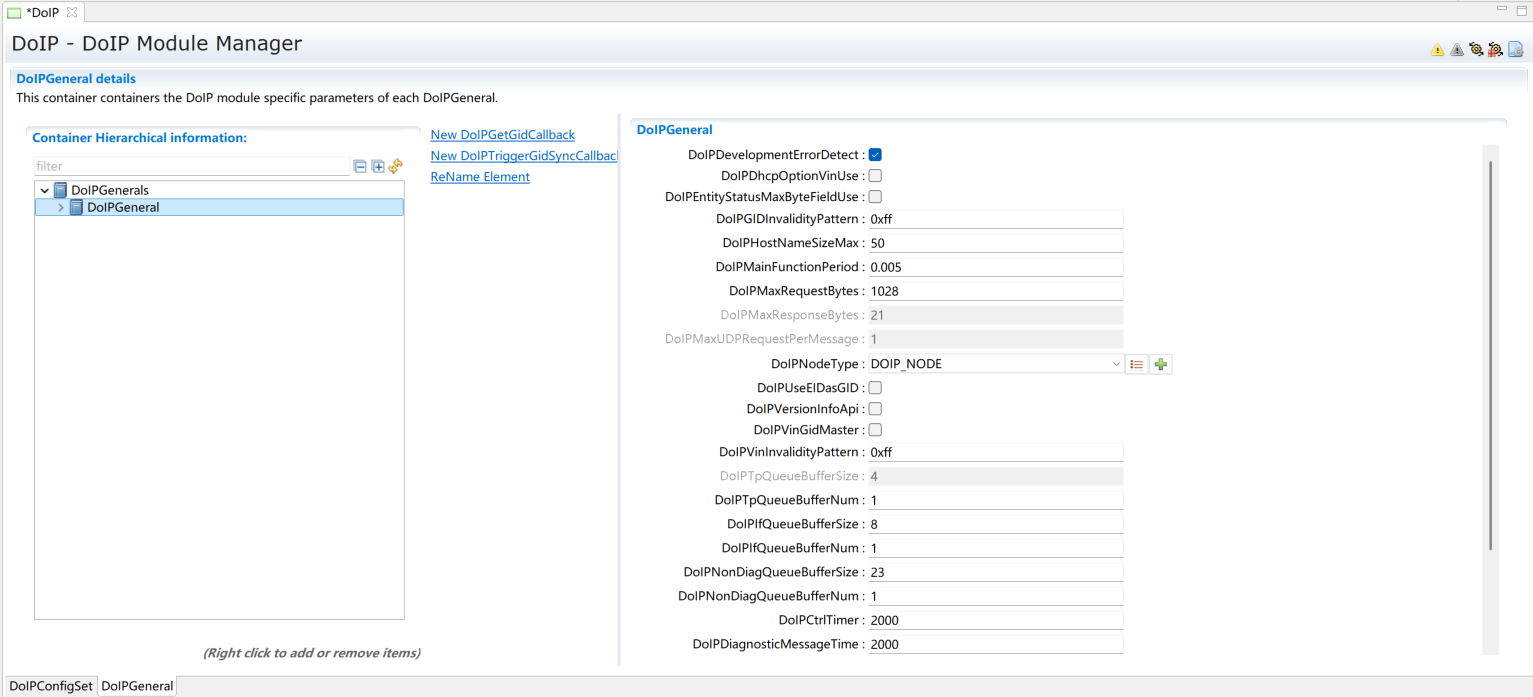Click the red list icon beside DoIPNodeType
Viewport: 1533px width, 697px height.
coord(1137,365)
